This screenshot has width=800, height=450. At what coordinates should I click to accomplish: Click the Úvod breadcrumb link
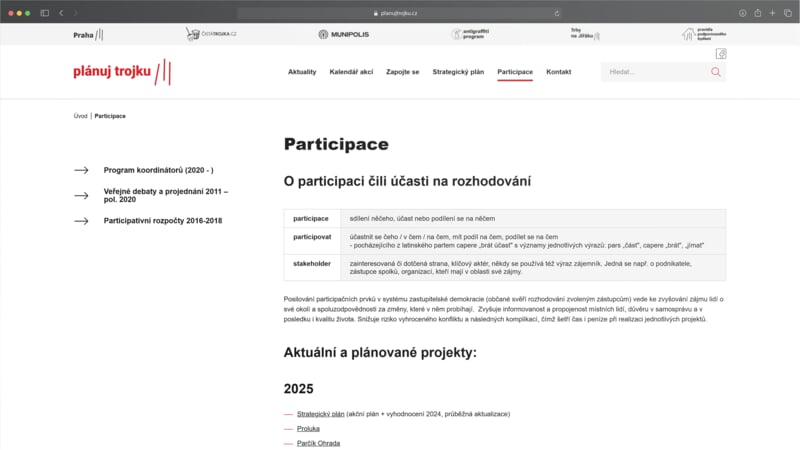pyautogui.click(x=80, y=116)
